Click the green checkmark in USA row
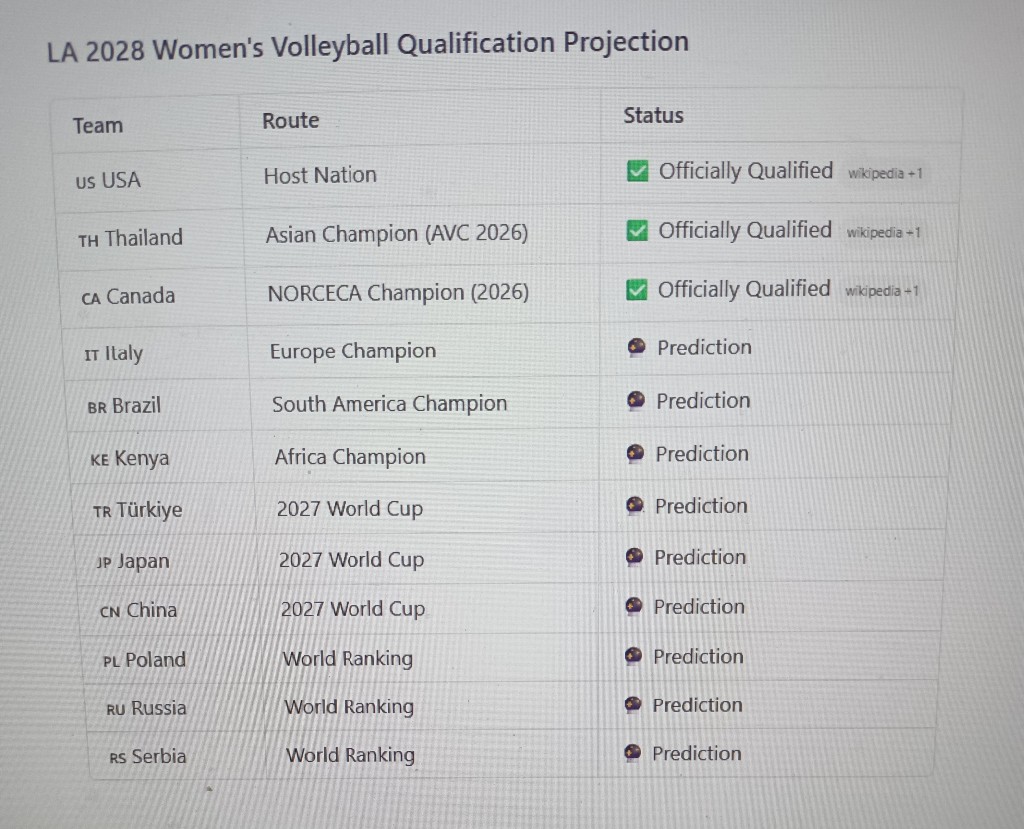 coord(637,172)
